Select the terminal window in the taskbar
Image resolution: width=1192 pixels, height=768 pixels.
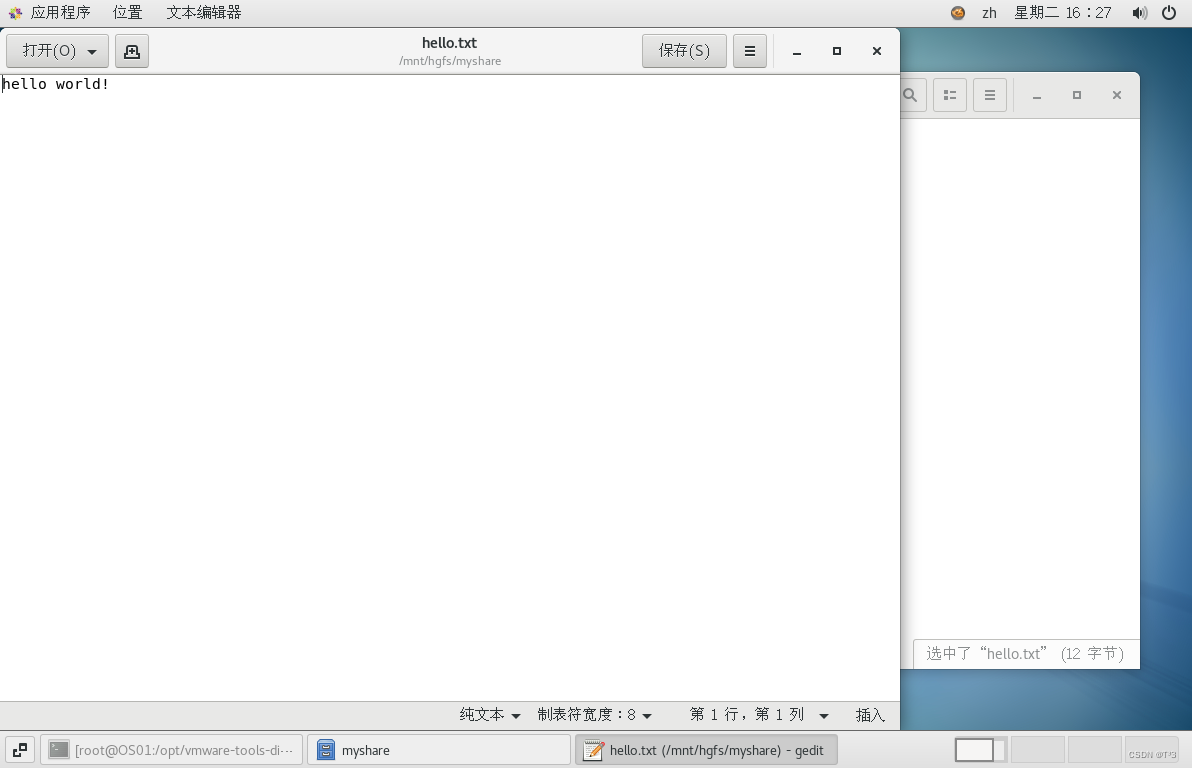tap(172, 749)
